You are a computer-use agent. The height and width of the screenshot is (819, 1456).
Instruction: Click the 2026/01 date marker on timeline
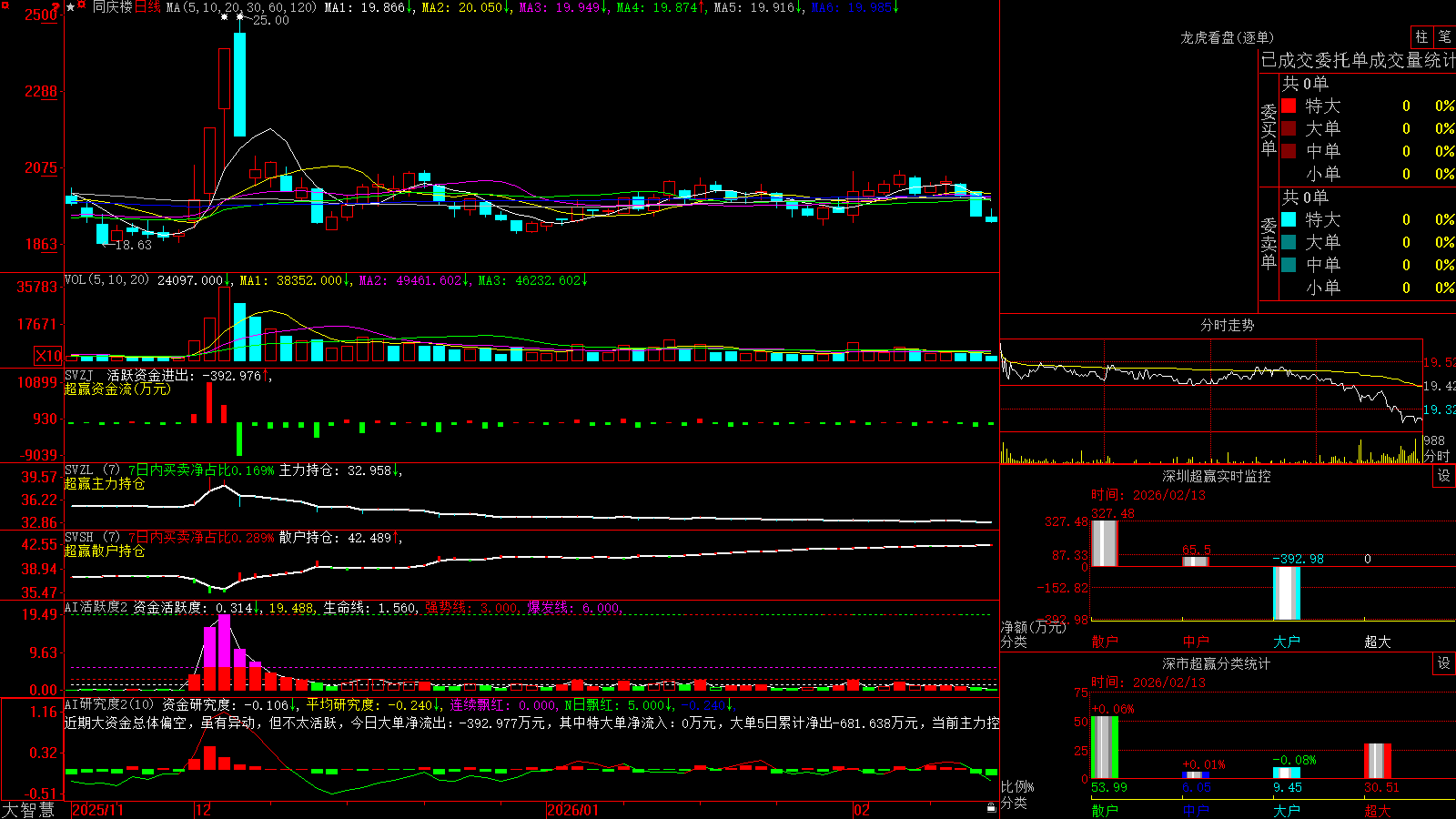coord(572,810)
